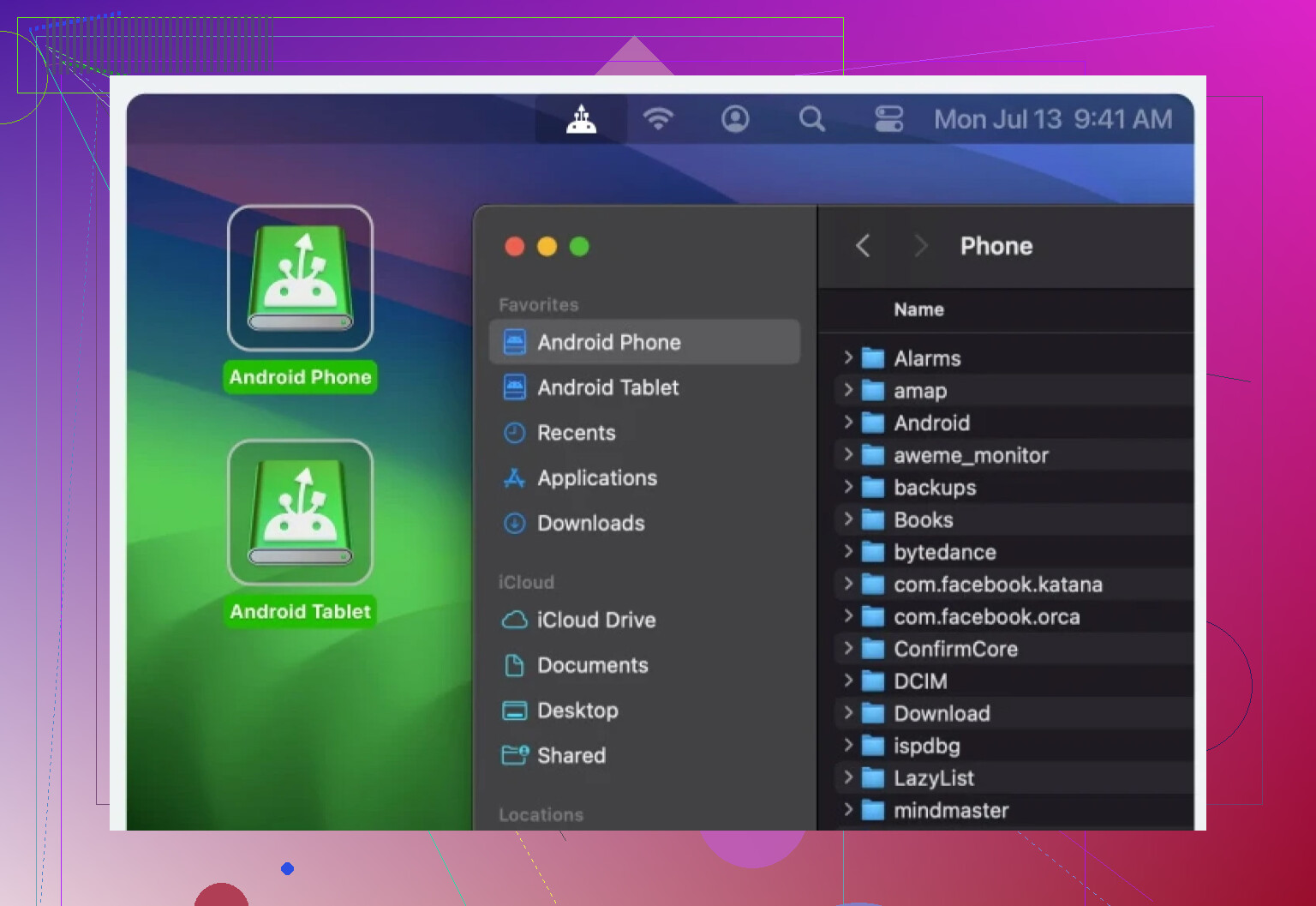
Task: Click the user account menu bar icon
Action: pyautogui.click(x=735, y=118)
